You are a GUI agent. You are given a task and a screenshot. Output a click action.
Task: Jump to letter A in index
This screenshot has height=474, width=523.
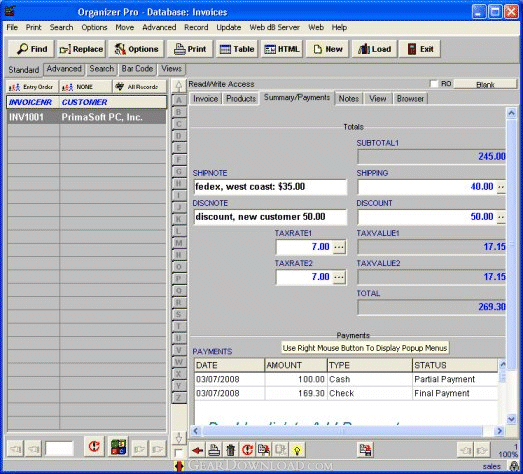179,100
